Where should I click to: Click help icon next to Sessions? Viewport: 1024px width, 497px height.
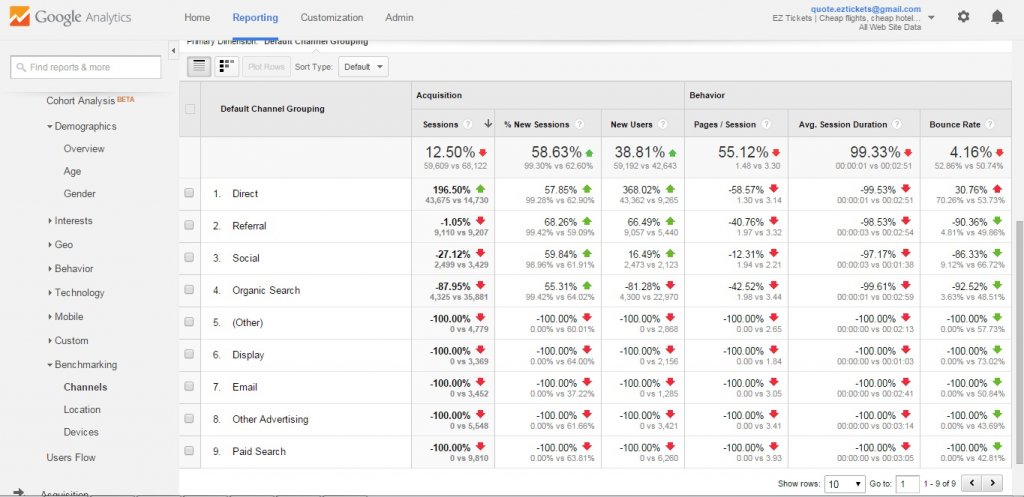468,125
